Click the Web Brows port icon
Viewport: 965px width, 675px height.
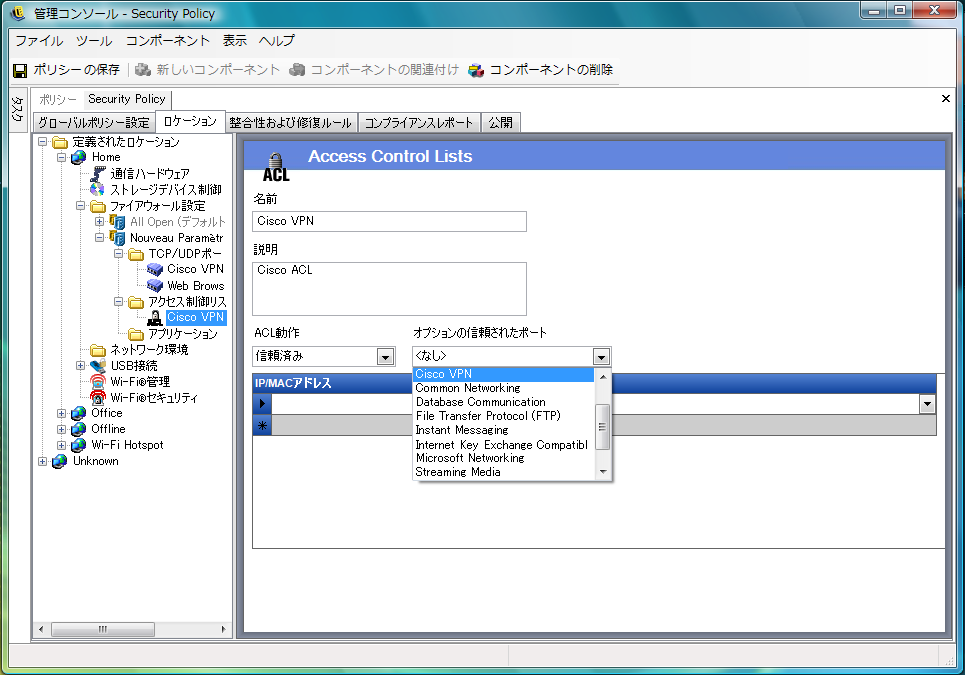pyautogui.click(x=155, y=286)
